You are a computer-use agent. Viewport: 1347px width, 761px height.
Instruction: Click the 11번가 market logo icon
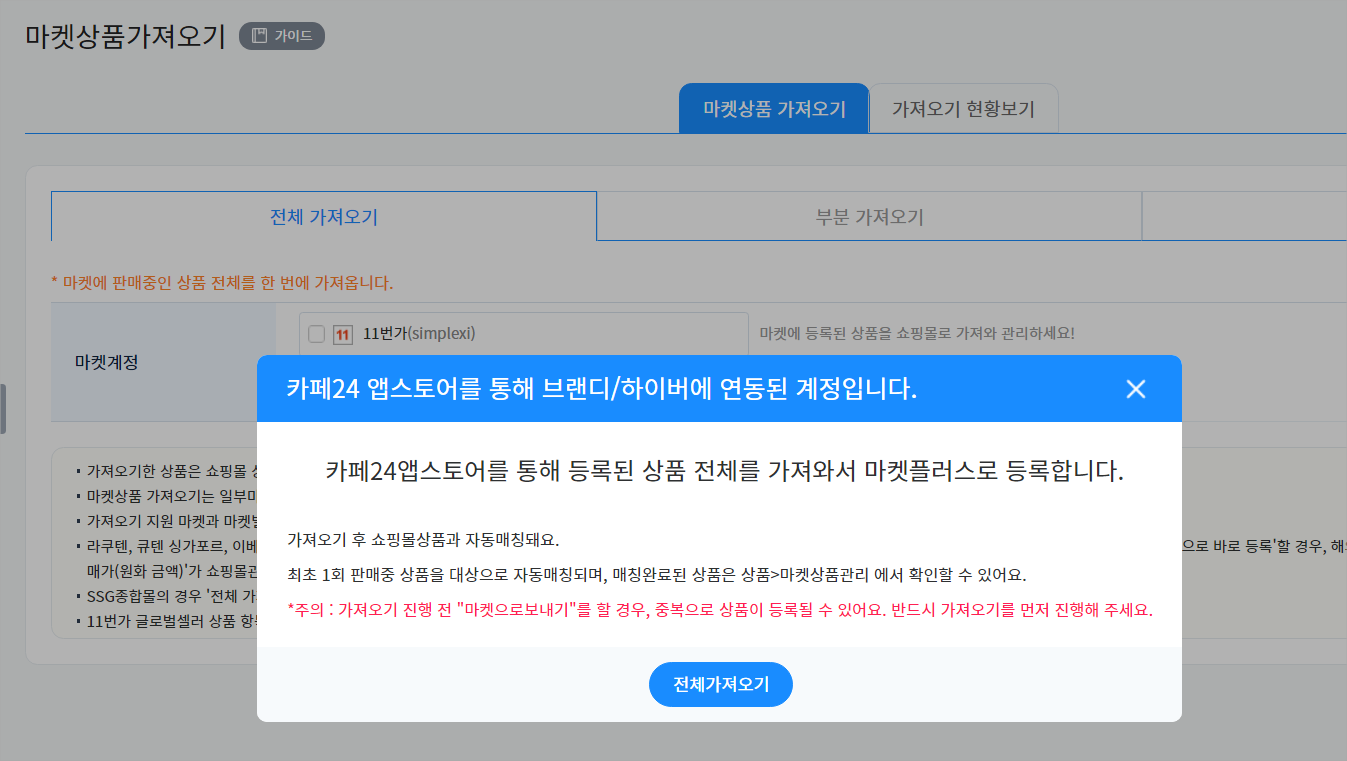[x=342, y=334]
